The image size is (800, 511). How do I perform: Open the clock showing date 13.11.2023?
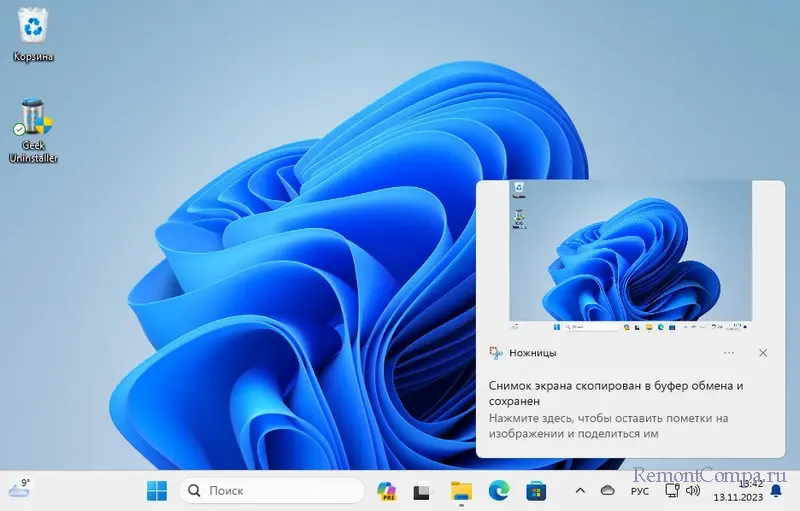pos(738,491)
